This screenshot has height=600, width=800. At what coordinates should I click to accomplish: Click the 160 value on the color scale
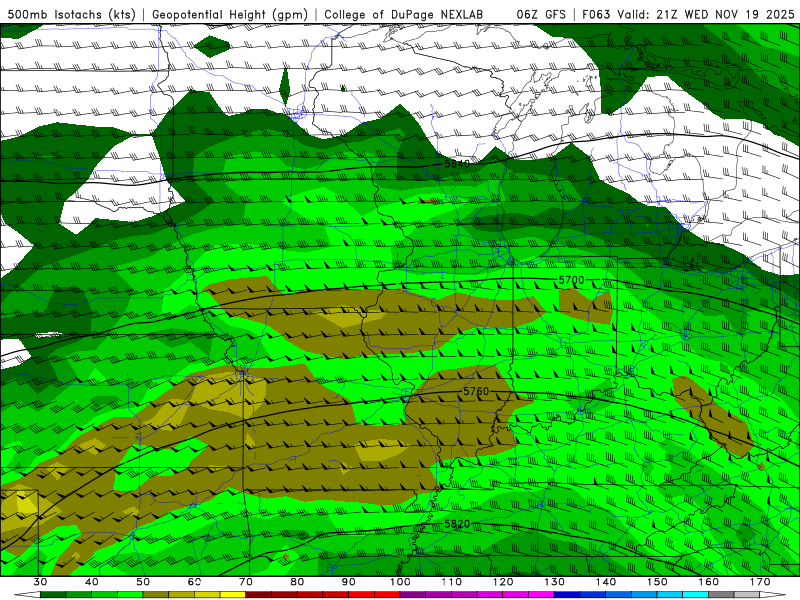click(x=709, y=582)
